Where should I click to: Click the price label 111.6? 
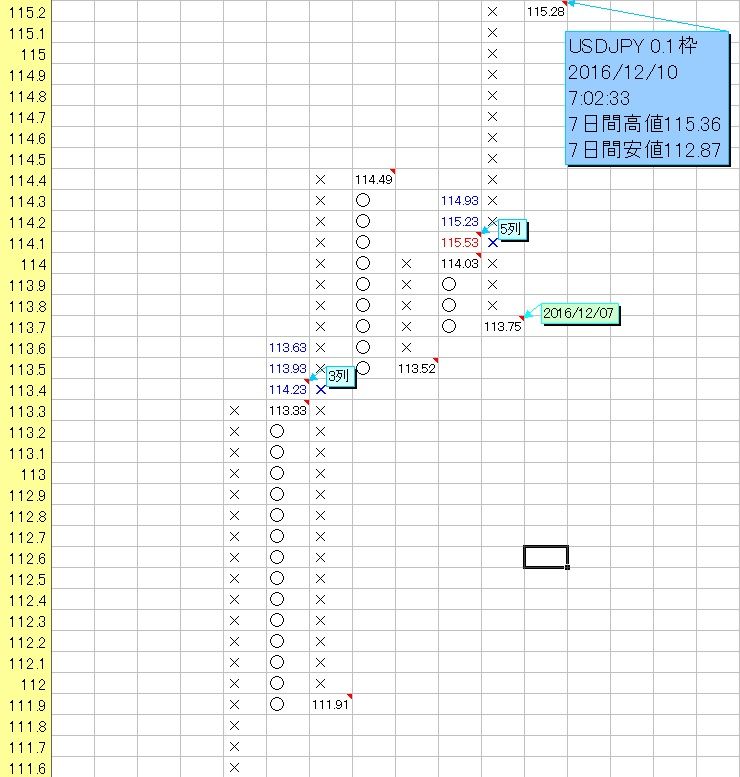pyautogui.click(x=27, y=769)
